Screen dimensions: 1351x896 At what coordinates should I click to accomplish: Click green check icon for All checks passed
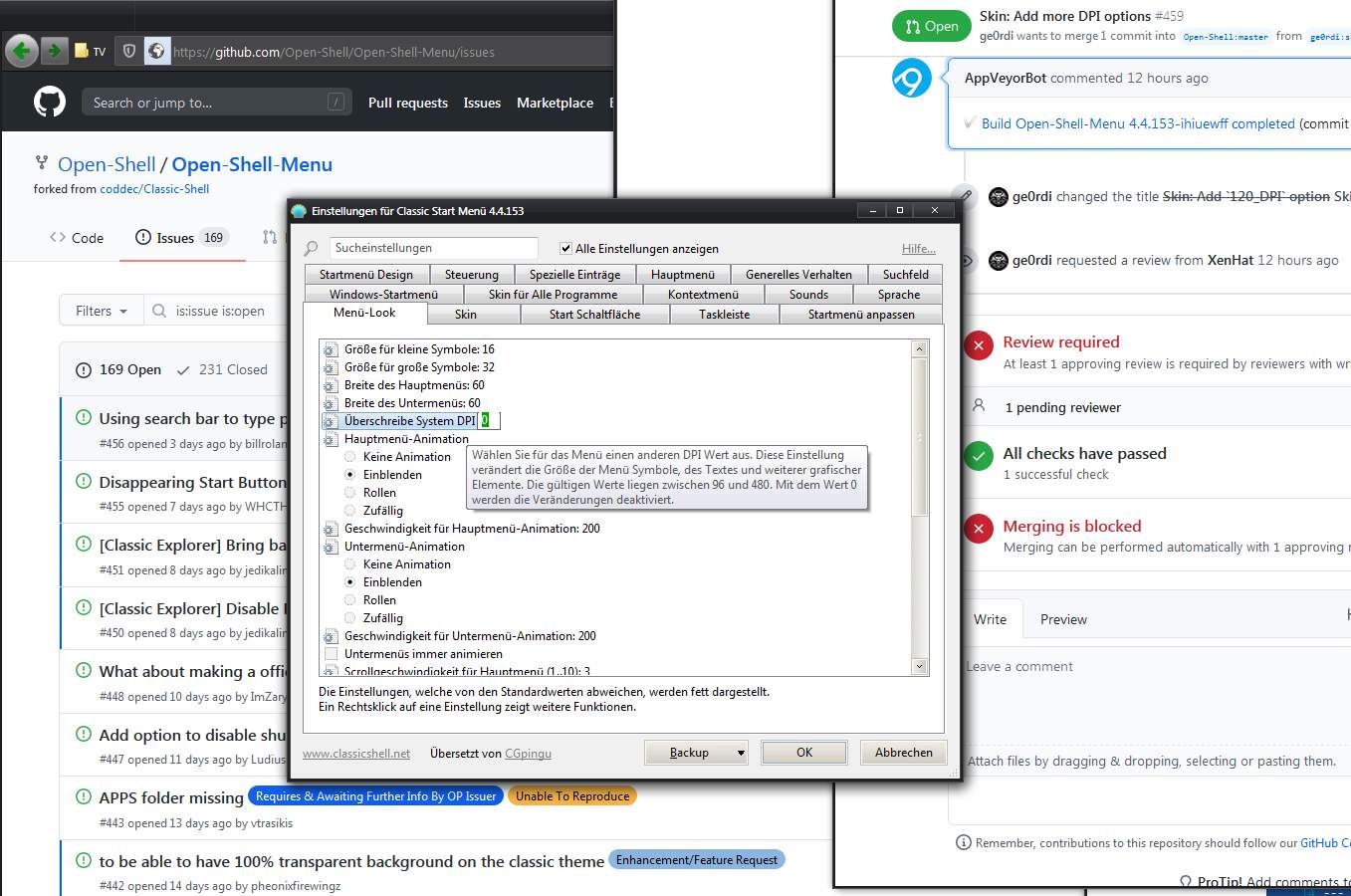click(x=979, y=456)
